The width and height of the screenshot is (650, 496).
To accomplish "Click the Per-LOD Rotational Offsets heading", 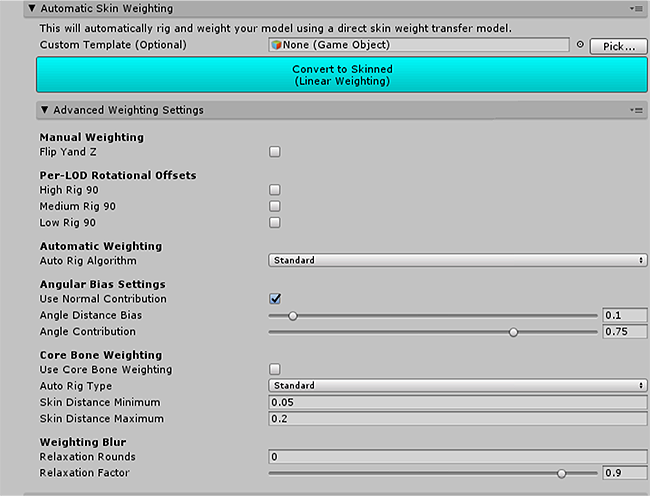I will (x=118, y=175).
